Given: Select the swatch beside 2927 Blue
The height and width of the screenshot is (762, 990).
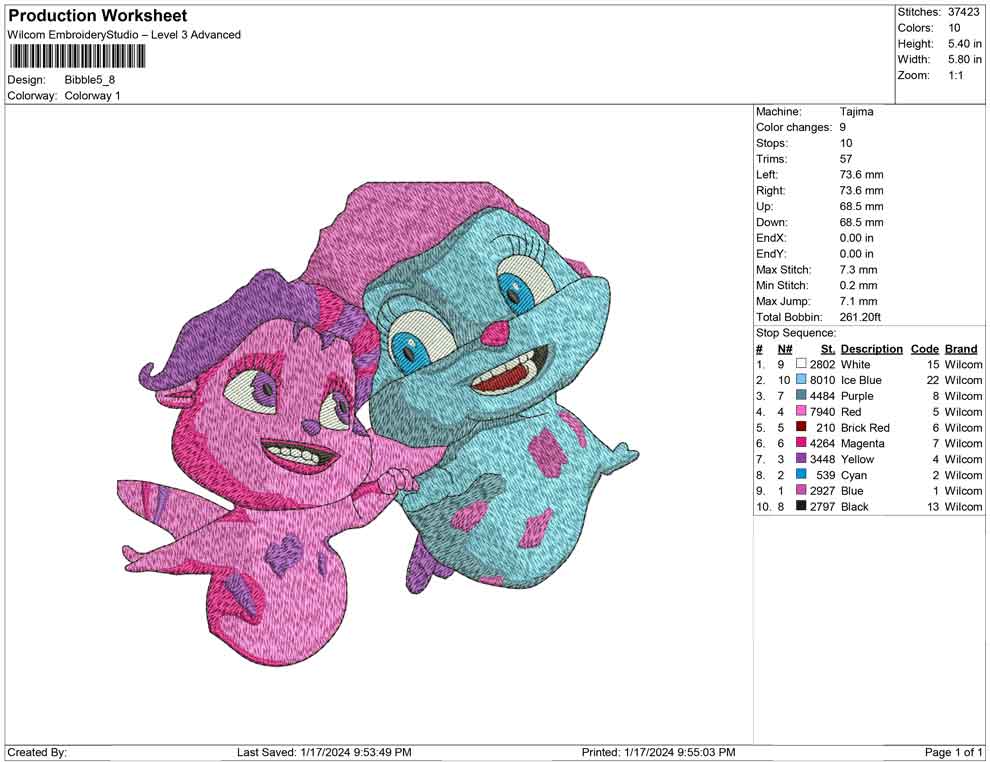Looking at the screenshot, I should [x=801, y=490].
